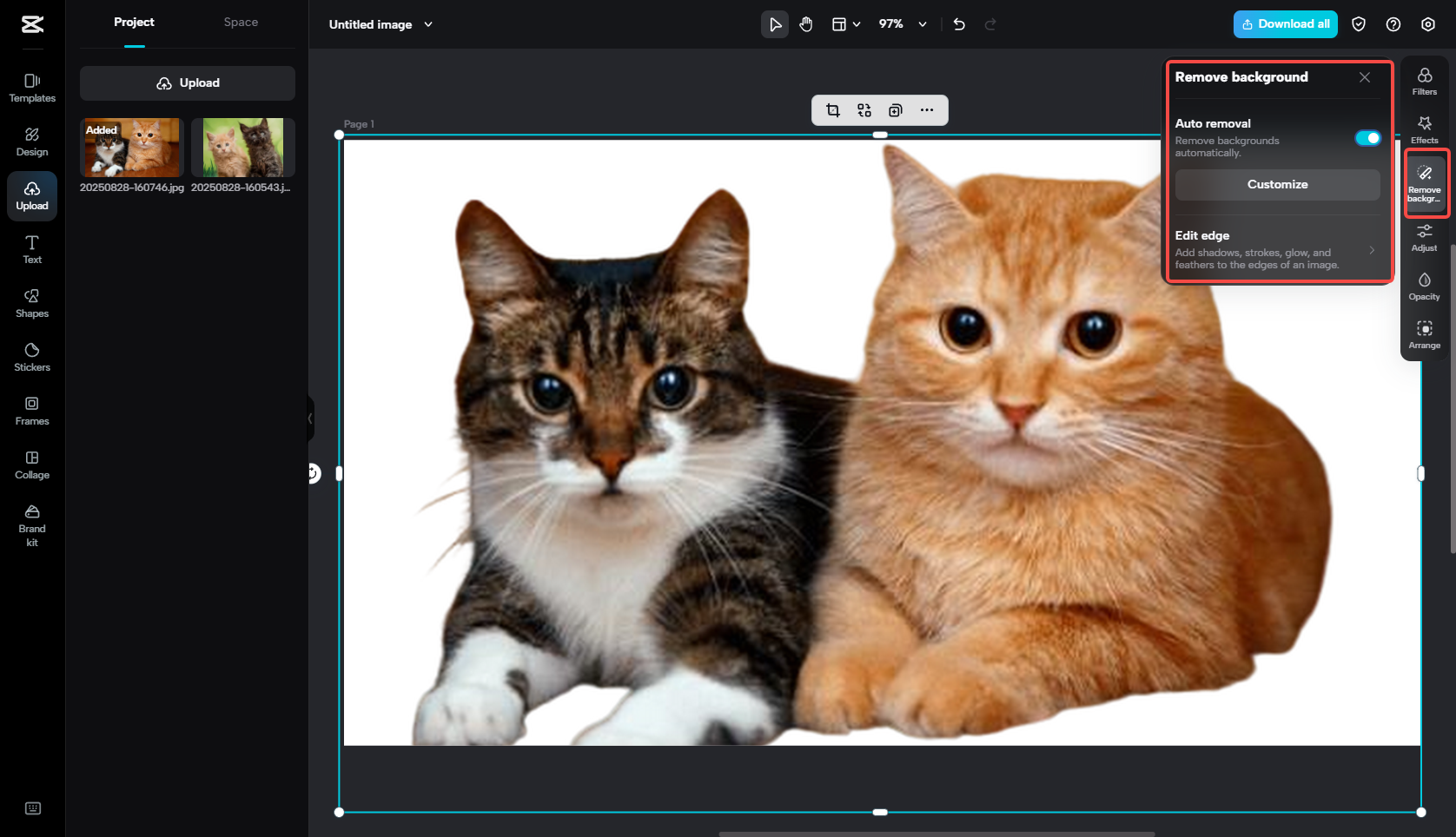
Task: Select the Hand tool for panning
Action: click(x=805, y=24)
